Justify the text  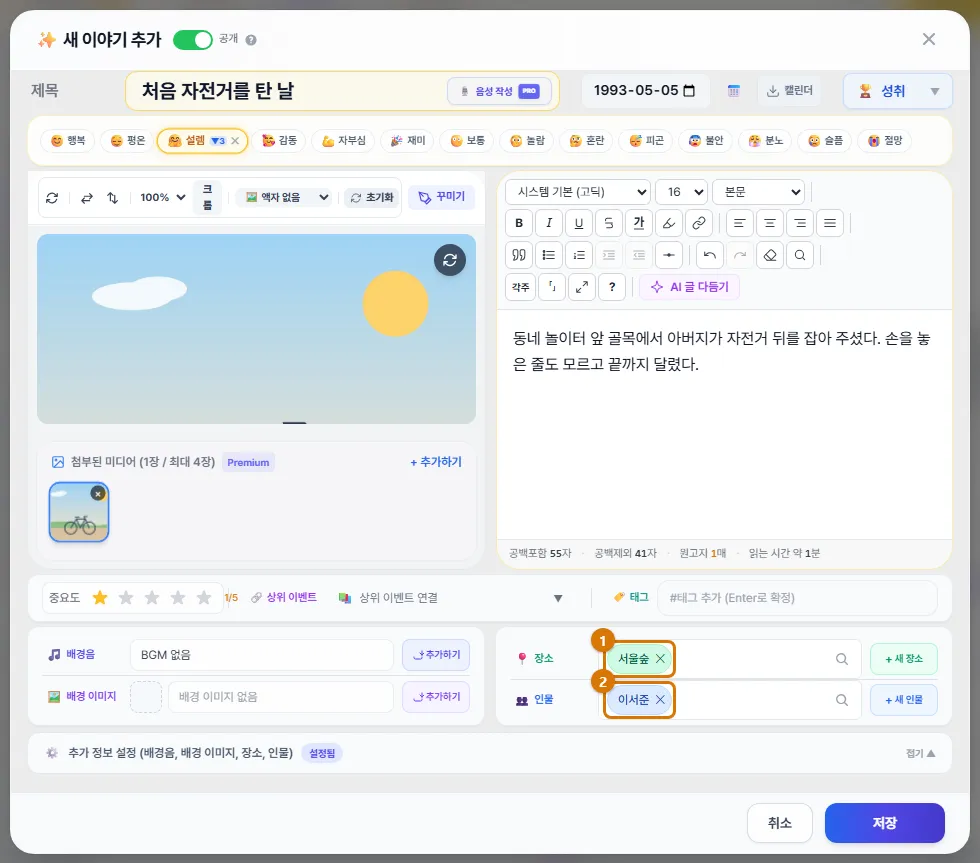[x=830, y=223]
